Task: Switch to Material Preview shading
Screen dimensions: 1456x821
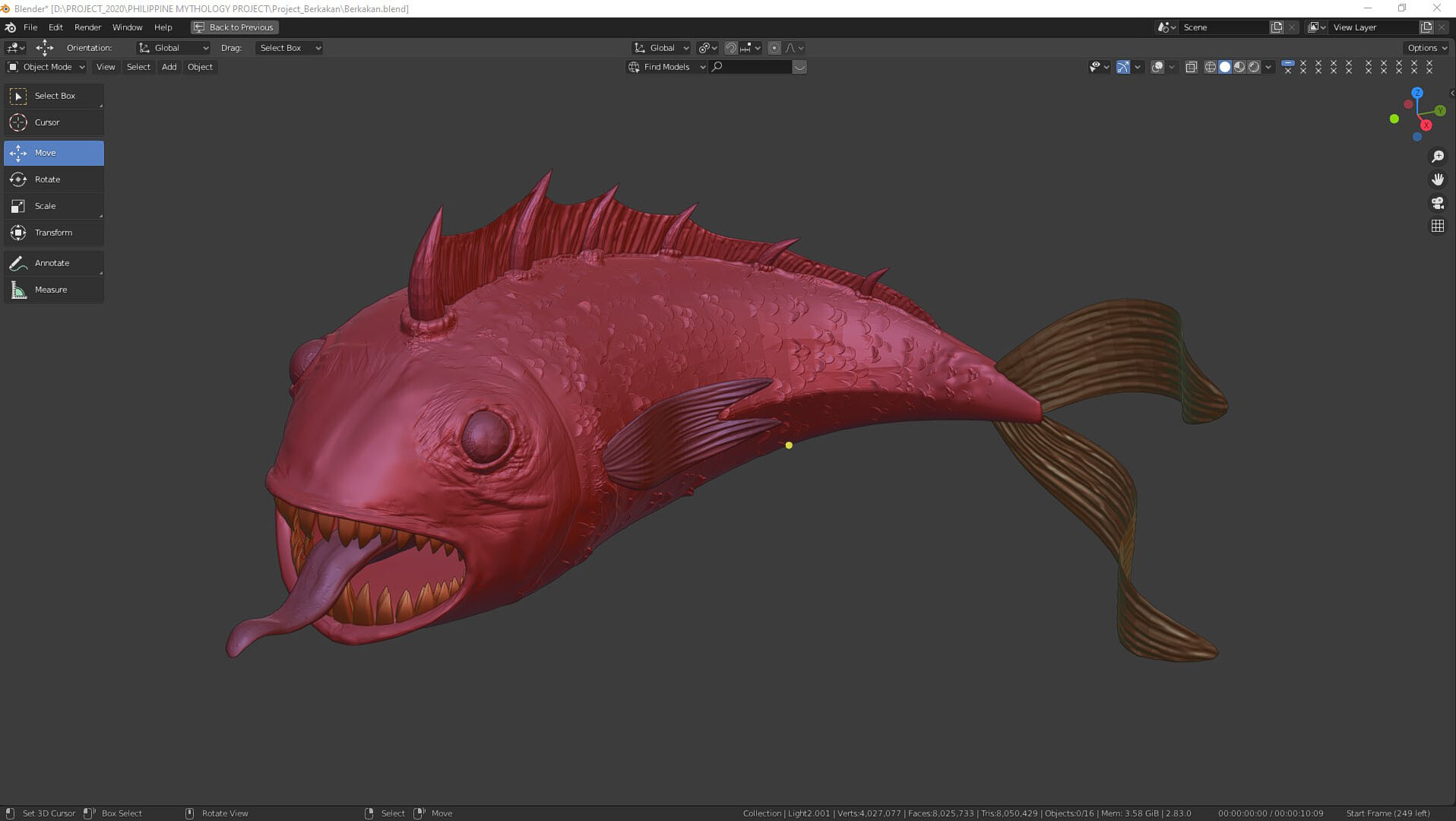Action: [1240, 67]
